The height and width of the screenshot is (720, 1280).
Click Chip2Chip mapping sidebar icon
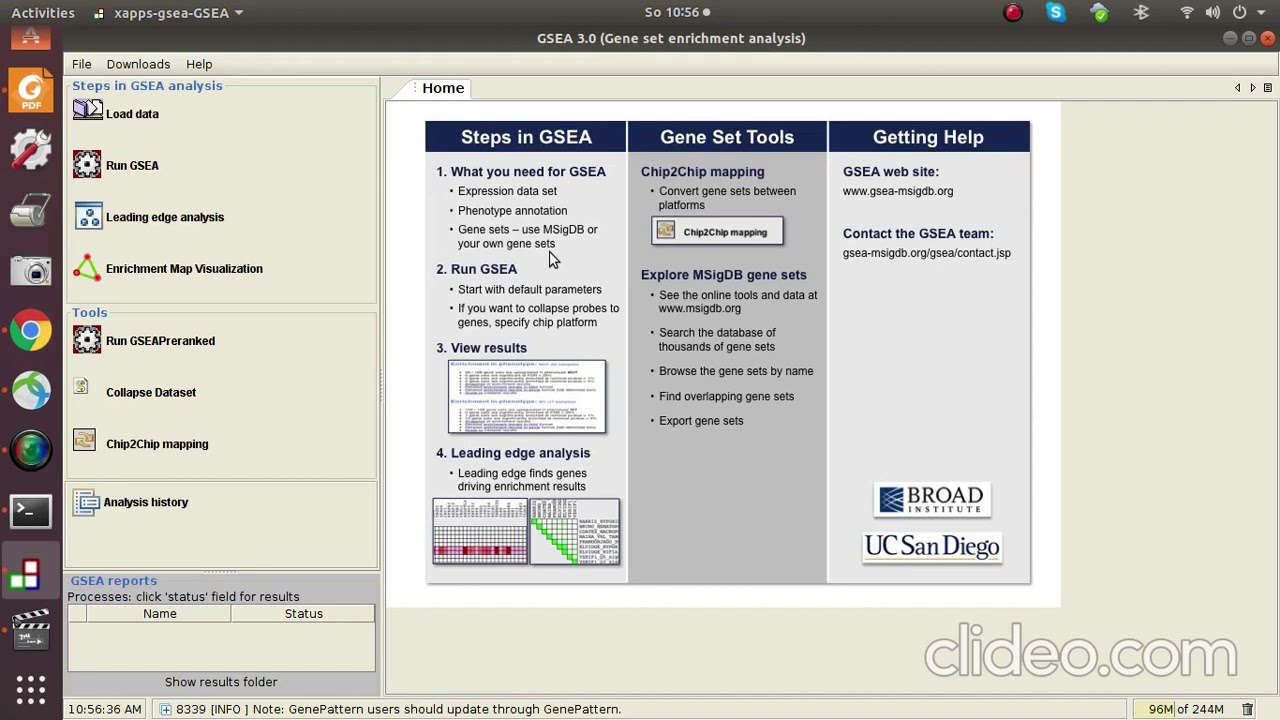click(x=84, y=441)
